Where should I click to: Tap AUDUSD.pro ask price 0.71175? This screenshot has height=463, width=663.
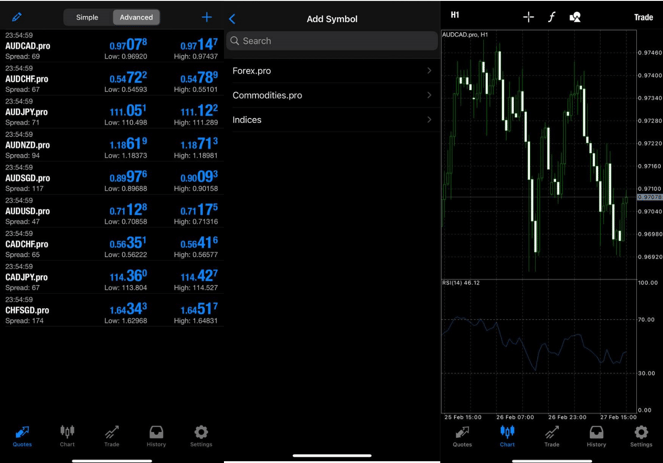[199, 209]
